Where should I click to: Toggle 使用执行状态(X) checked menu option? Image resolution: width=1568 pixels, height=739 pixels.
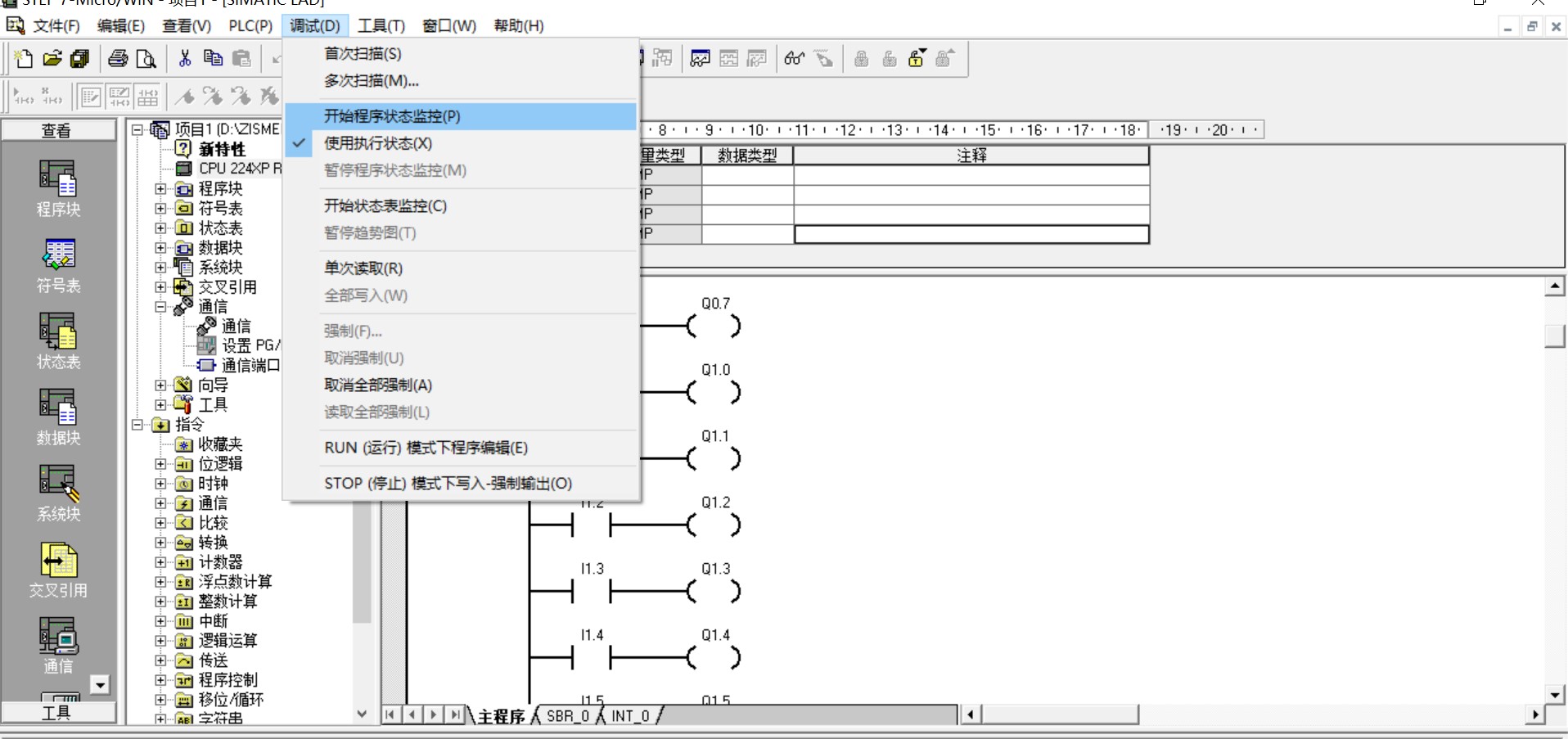click(x=377, y=143)
